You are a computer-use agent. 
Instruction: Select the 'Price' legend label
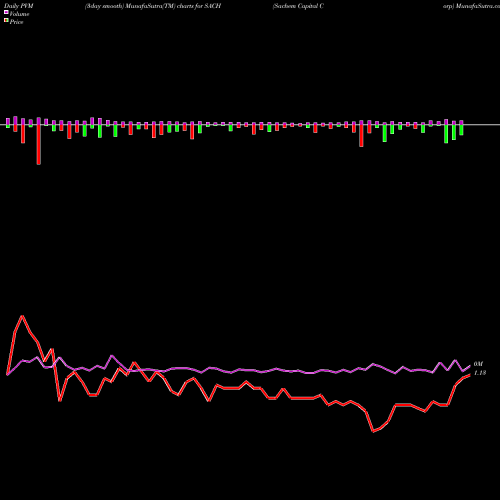tap(16, 22)
